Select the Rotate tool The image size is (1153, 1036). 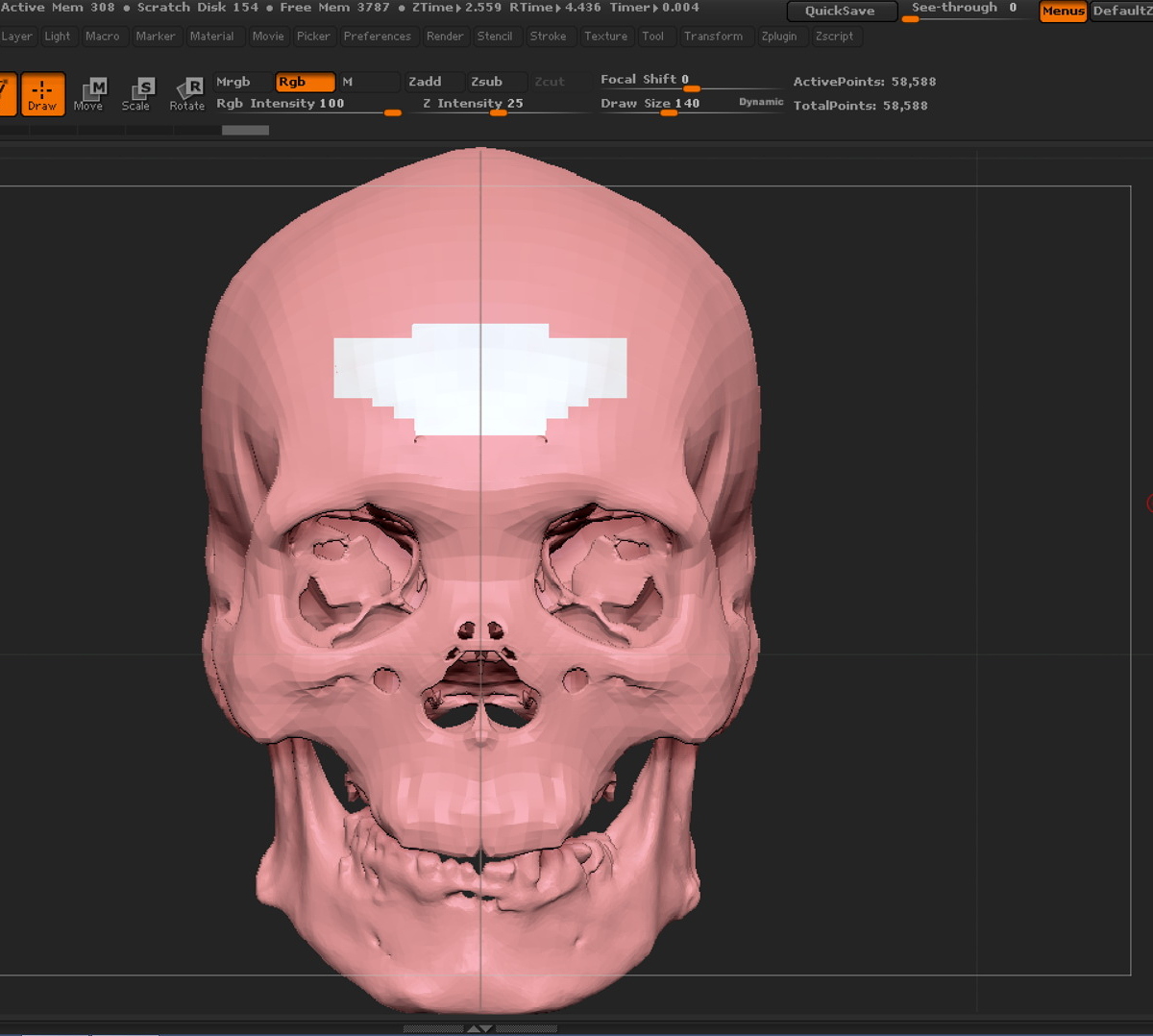coord(187,94)
